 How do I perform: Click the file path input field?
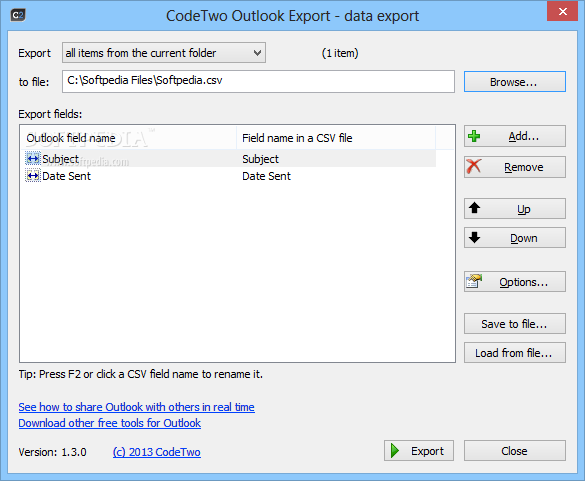[258, 81]
